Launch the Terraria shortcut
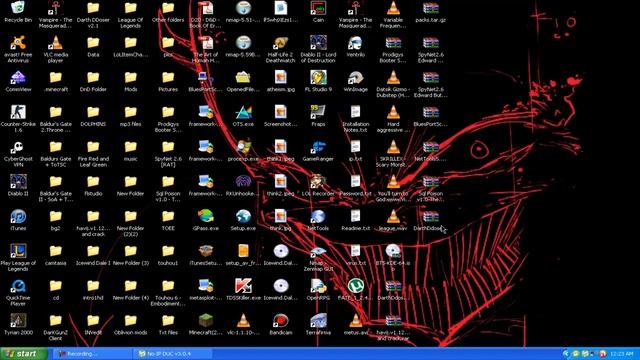The height and width of the screenshot is (360, 640). (x=318, y=320)
